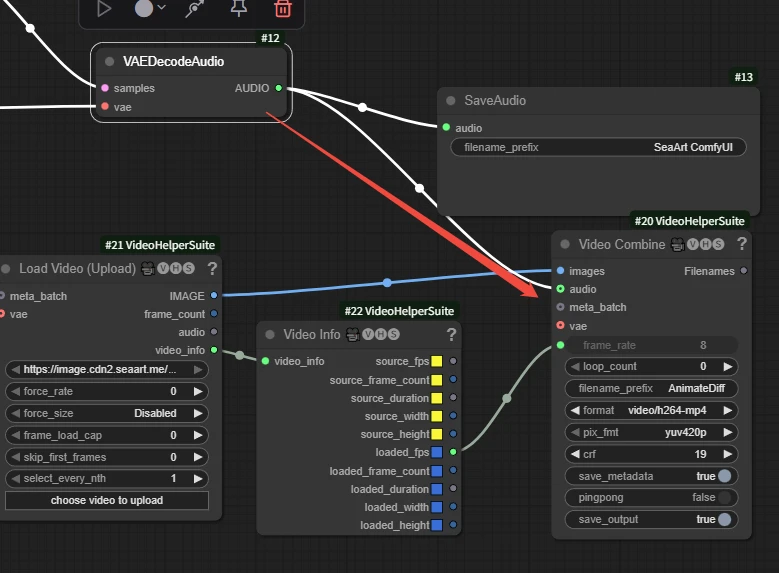Open the format video/h264-mp4 selector

(x=651, y=410)
